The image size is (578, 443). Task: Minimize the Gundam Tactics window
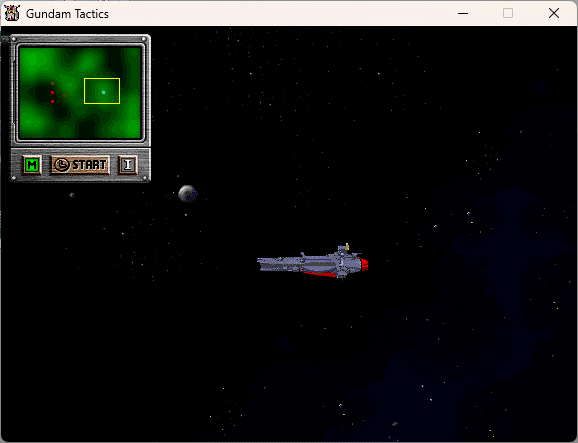point(463,14)
